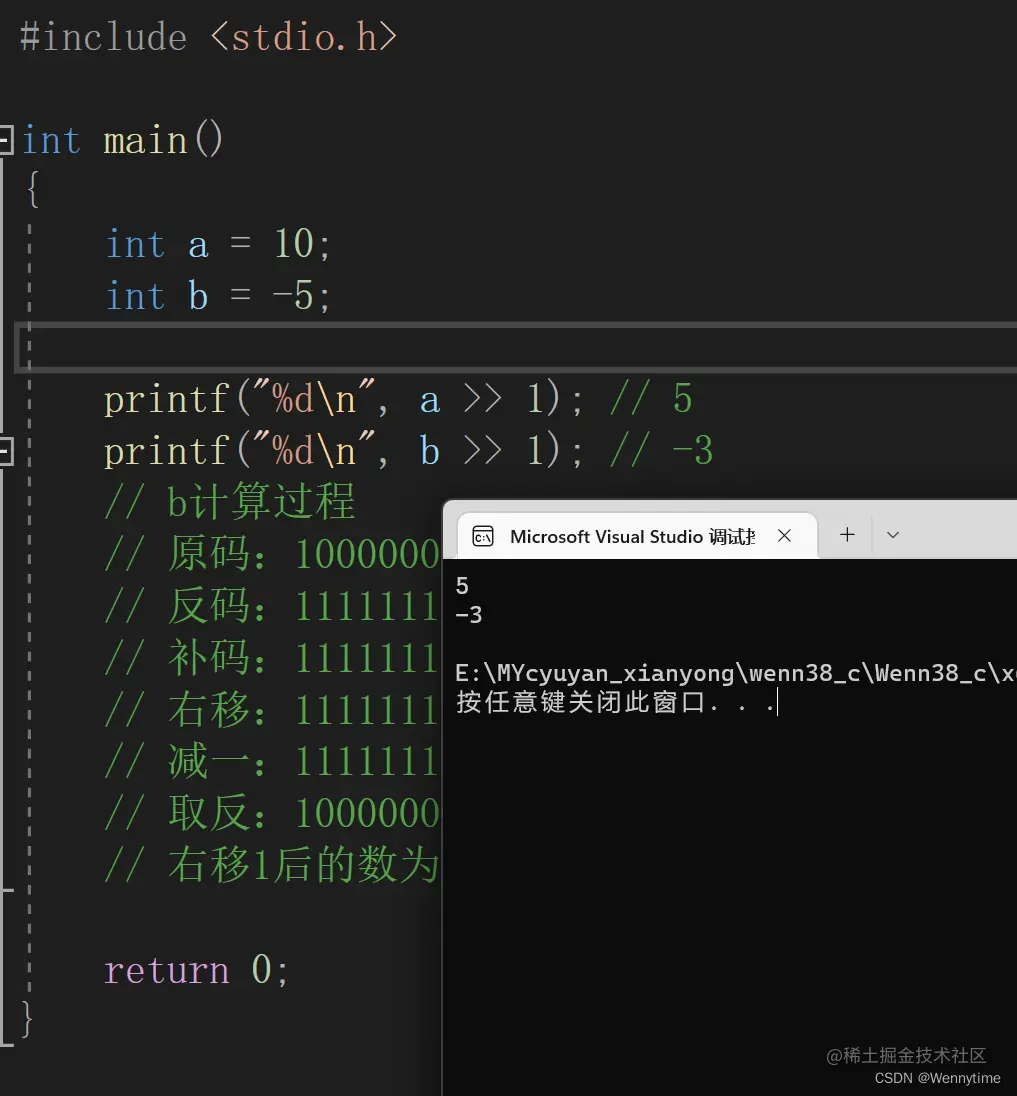Click the '// -3' comment after second printf

(x=661, y=451)
